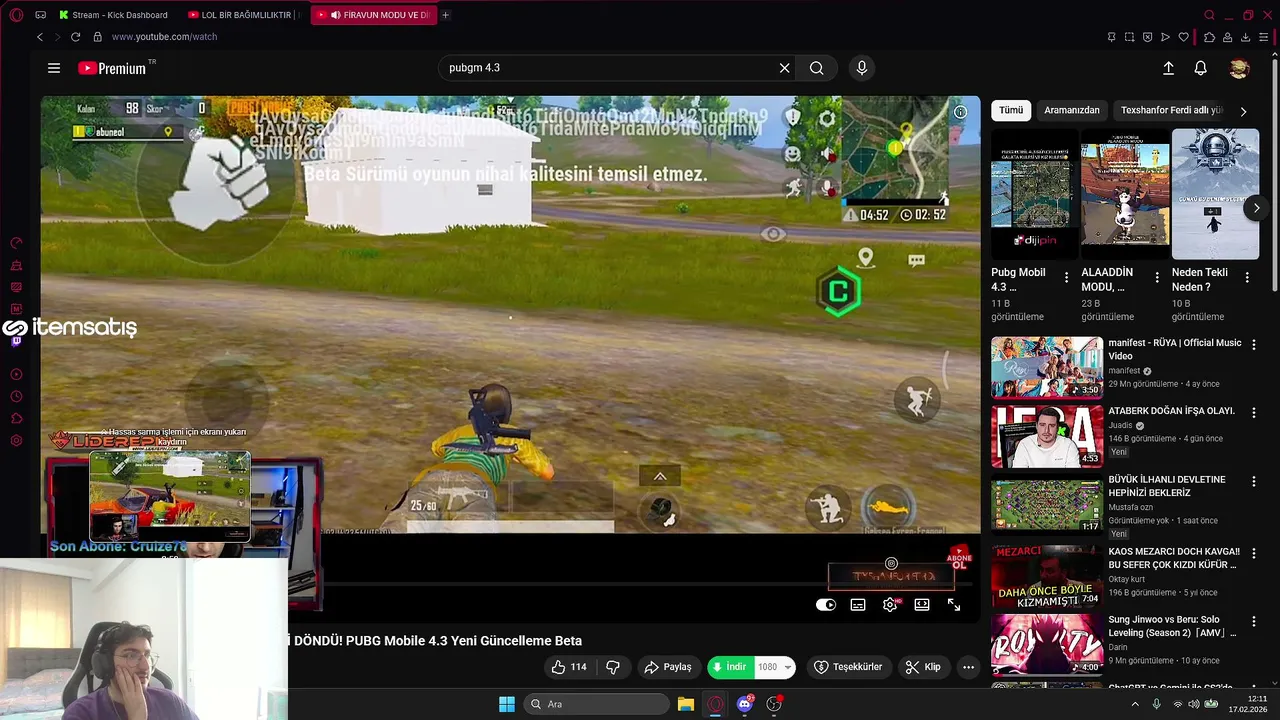Viewport: 1280px width, 720px height.
Task: Click the taskbar Ara search box
Action: tap(596, 704)
